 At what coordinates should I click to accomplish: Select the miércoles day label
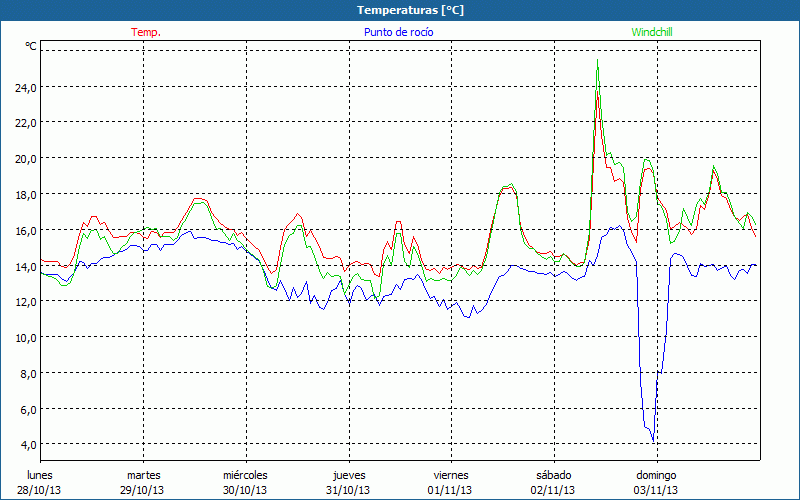(245, 475)
